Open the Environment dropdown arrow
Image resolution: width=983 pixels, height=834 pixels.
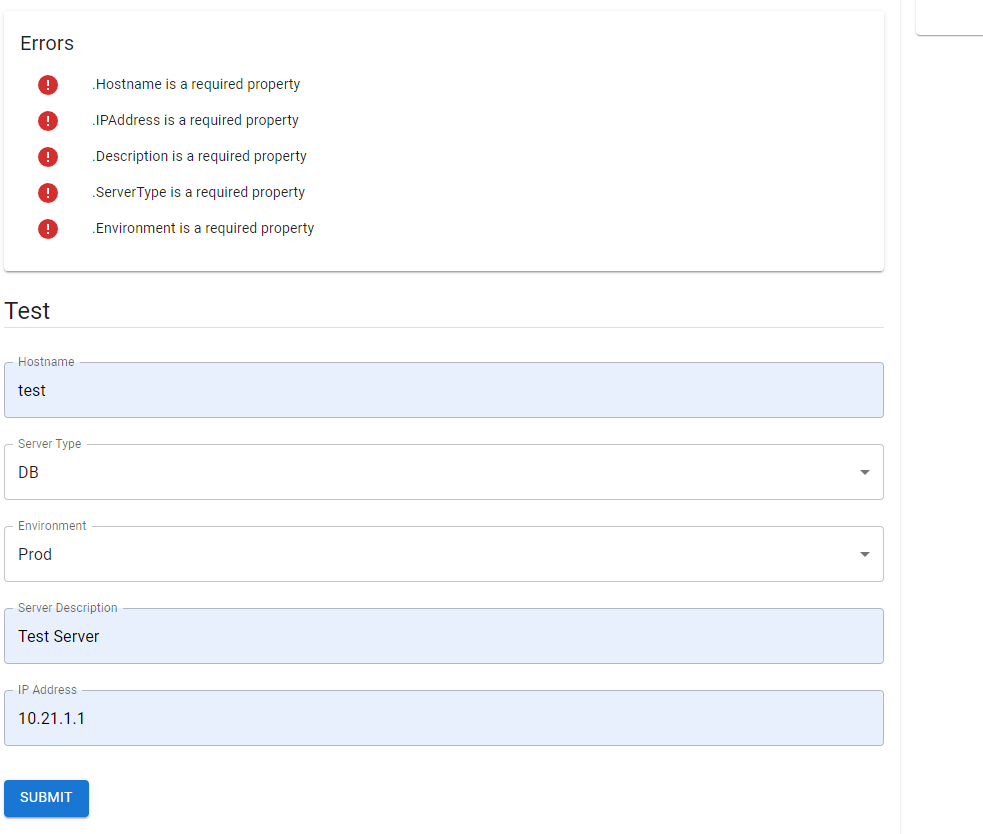point(864,553)
